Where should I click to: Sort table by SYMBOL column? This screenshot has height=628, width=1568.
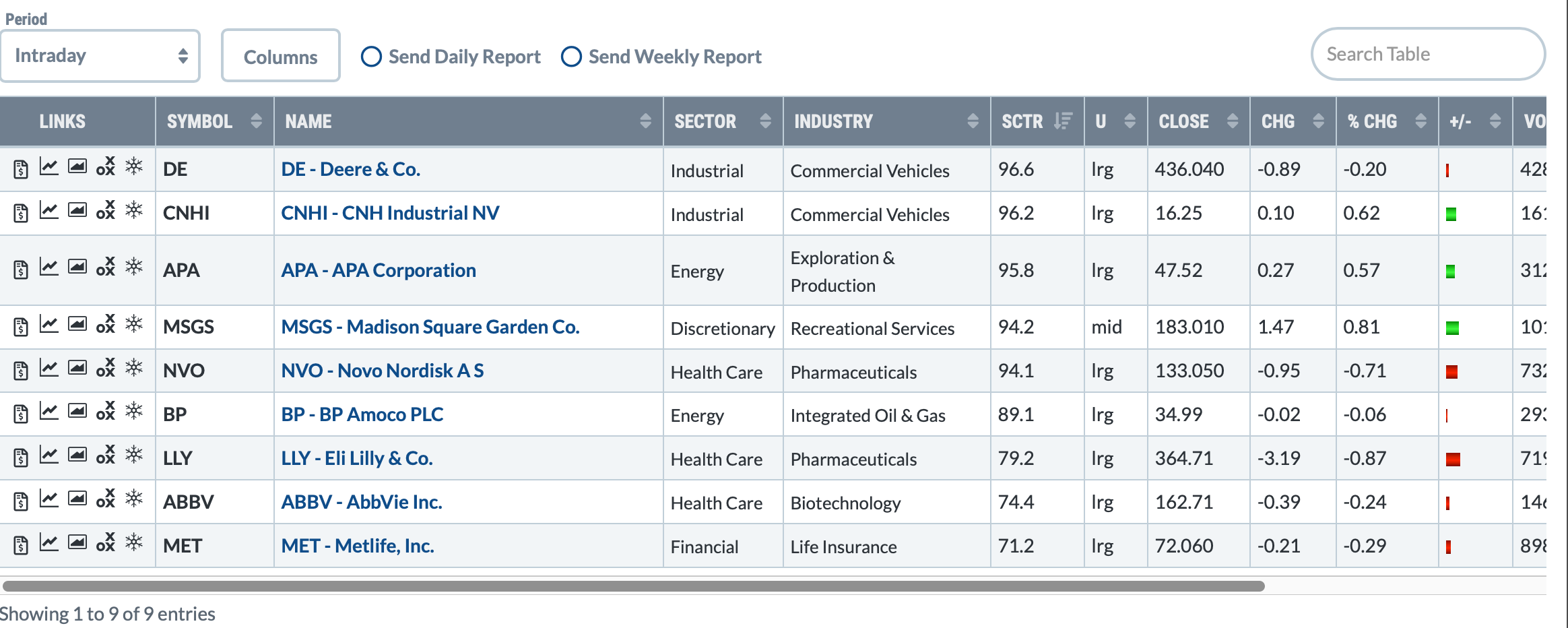click(x=214, y=121)
